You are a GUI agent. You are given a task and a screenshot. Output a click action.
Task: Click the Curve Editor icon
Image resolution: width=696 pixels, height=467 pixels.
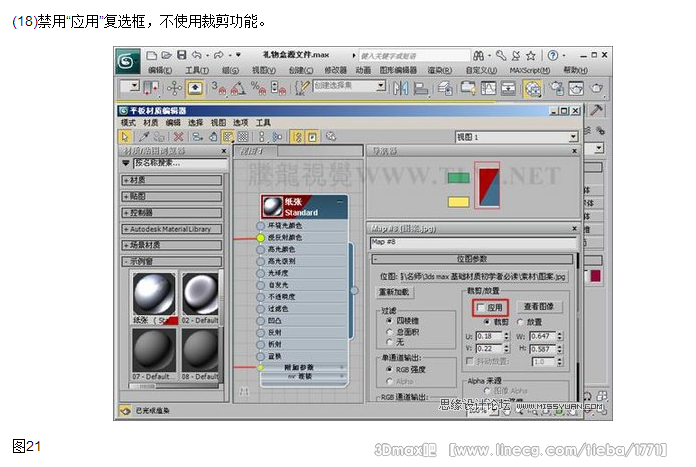[x=488, y=88]
